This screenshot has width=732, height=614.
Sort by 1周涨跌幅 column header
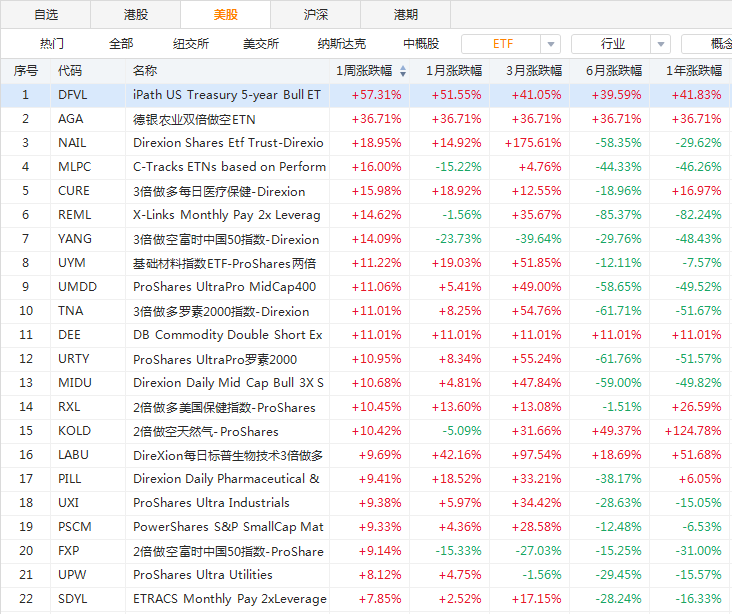(364, 71)
